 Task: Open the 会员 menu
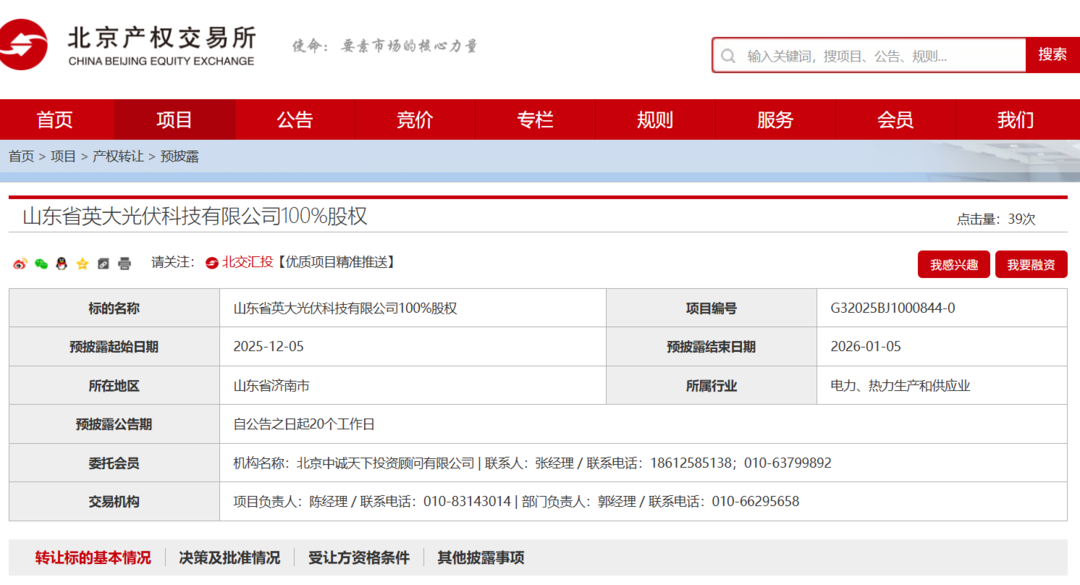pos(895,119)
